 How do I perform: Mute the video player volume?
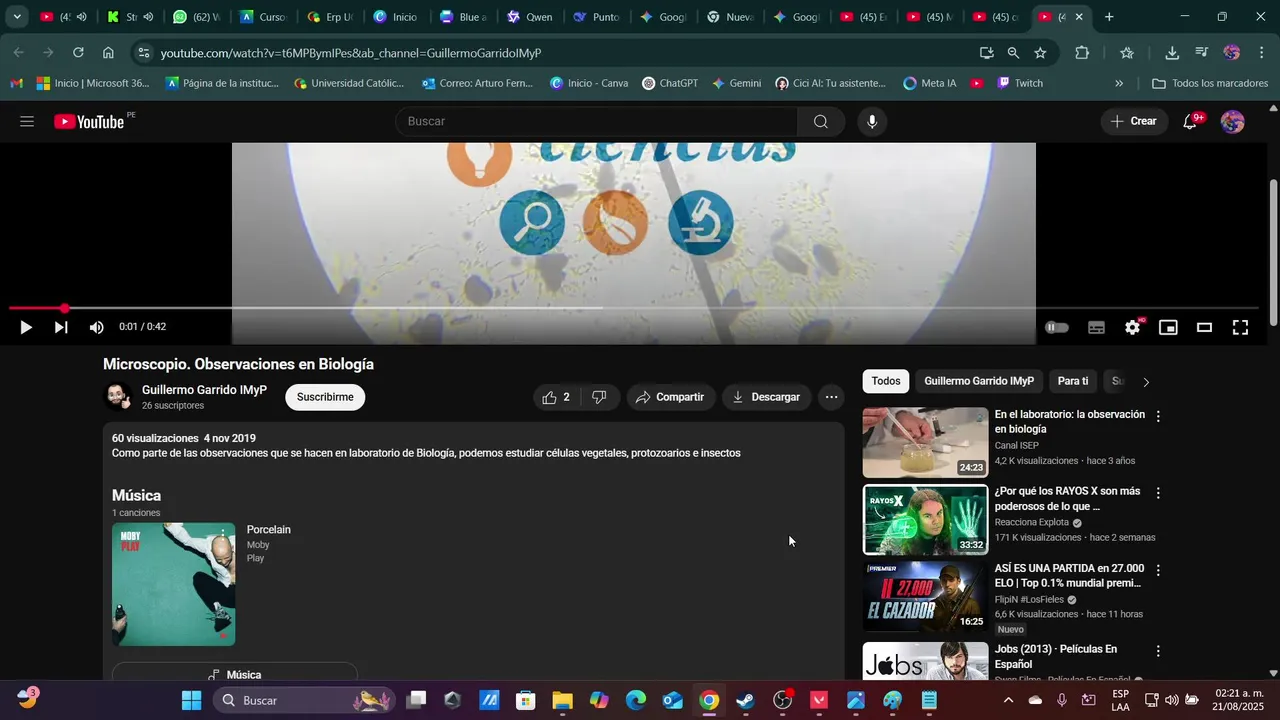(97, 327)
